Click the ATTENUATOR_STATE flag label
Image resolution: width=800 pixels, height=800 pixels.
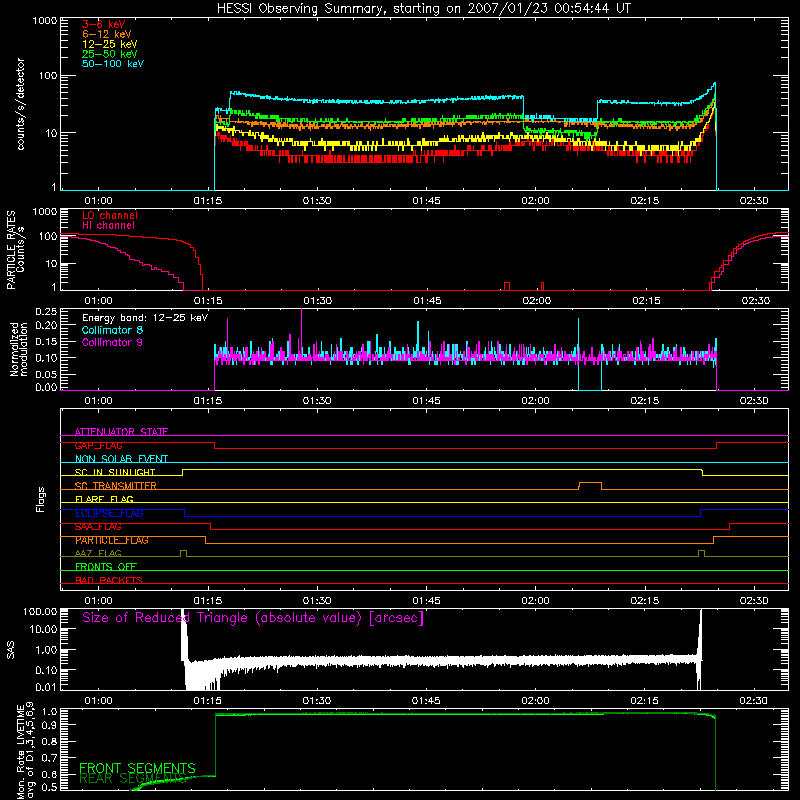click(x=121, y=432)
